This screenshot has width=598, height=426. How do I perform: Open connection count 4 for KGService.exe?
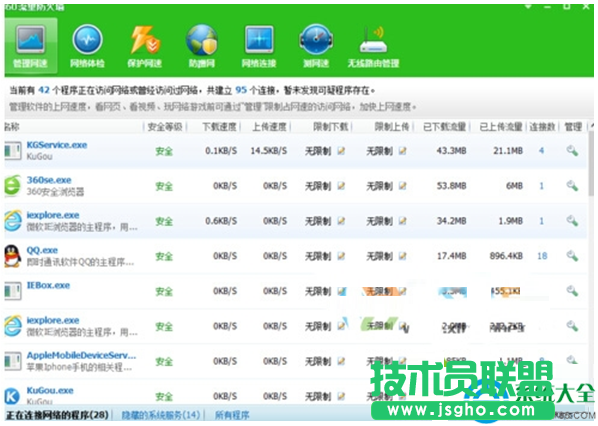point(541,151)
